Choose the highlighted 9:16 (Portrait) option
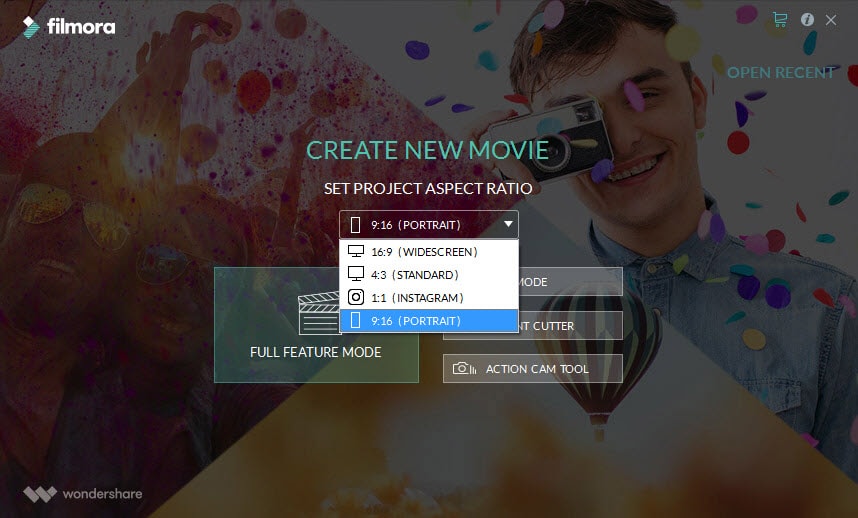The width and height of the screenshot is (858, 518). coord(429,321)
